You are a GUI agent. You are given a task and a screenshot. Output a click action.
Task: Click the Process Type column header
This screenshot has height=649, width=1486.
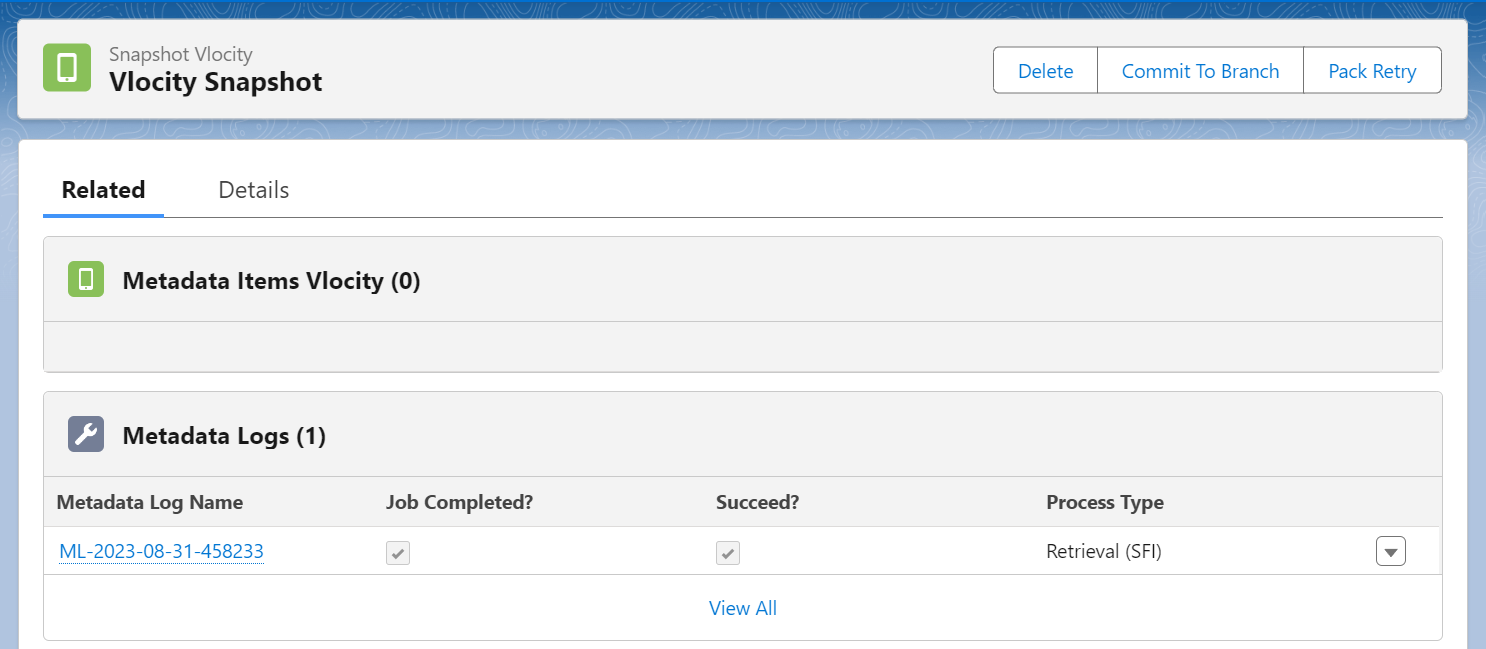tap(1104, 502)
